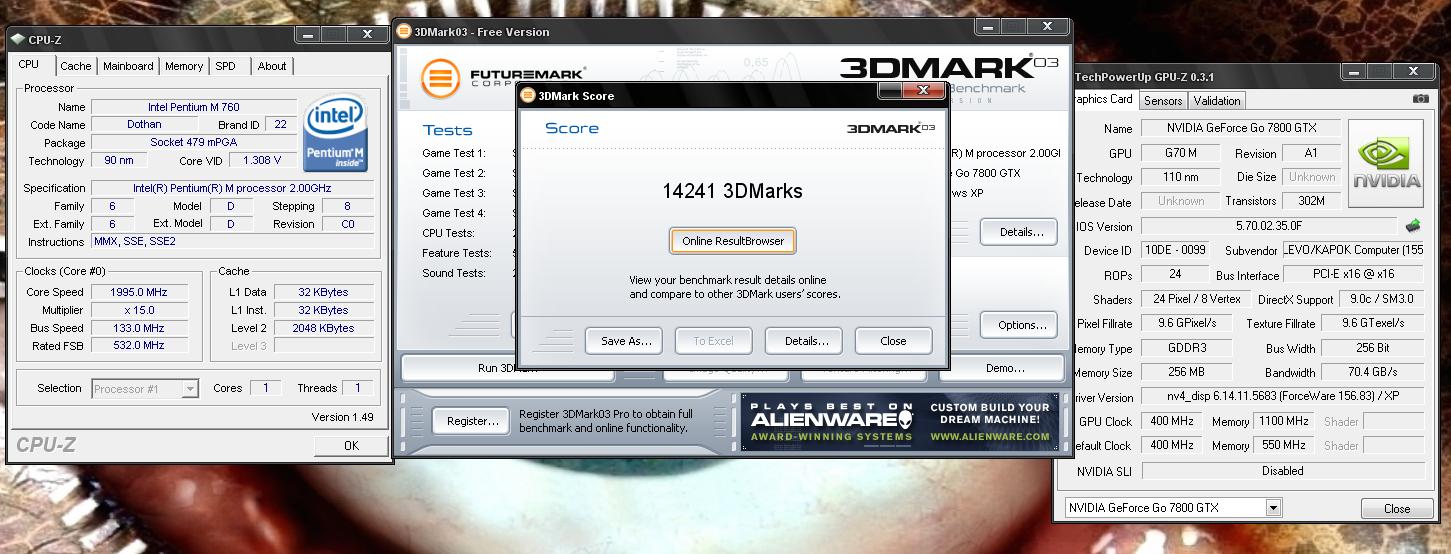
Task: Click the GPU value G70M in GPU-Z
Action: (x=1181, y=153)
